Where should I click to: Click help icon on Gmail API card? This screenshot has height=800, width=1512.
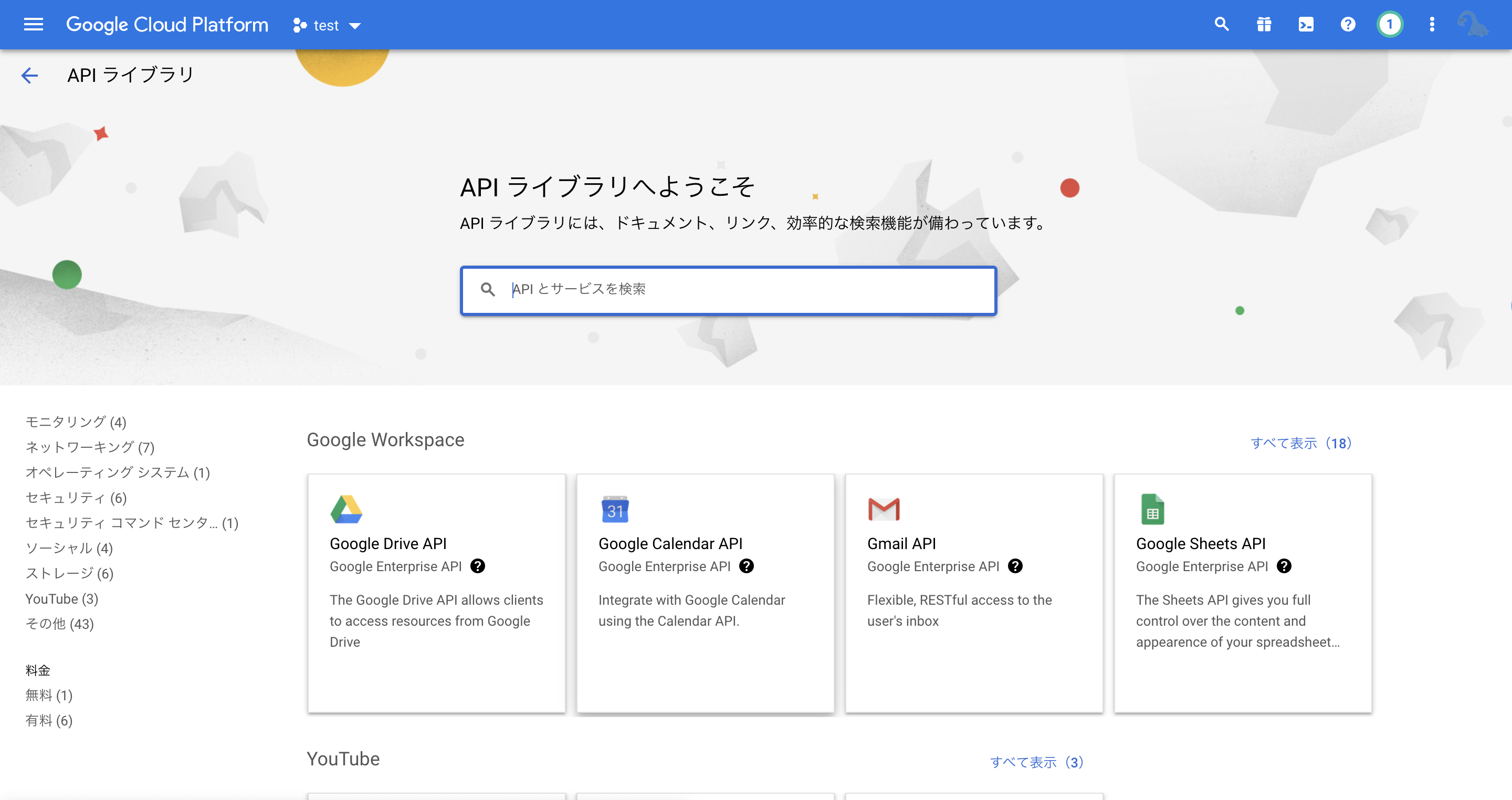1015,566
